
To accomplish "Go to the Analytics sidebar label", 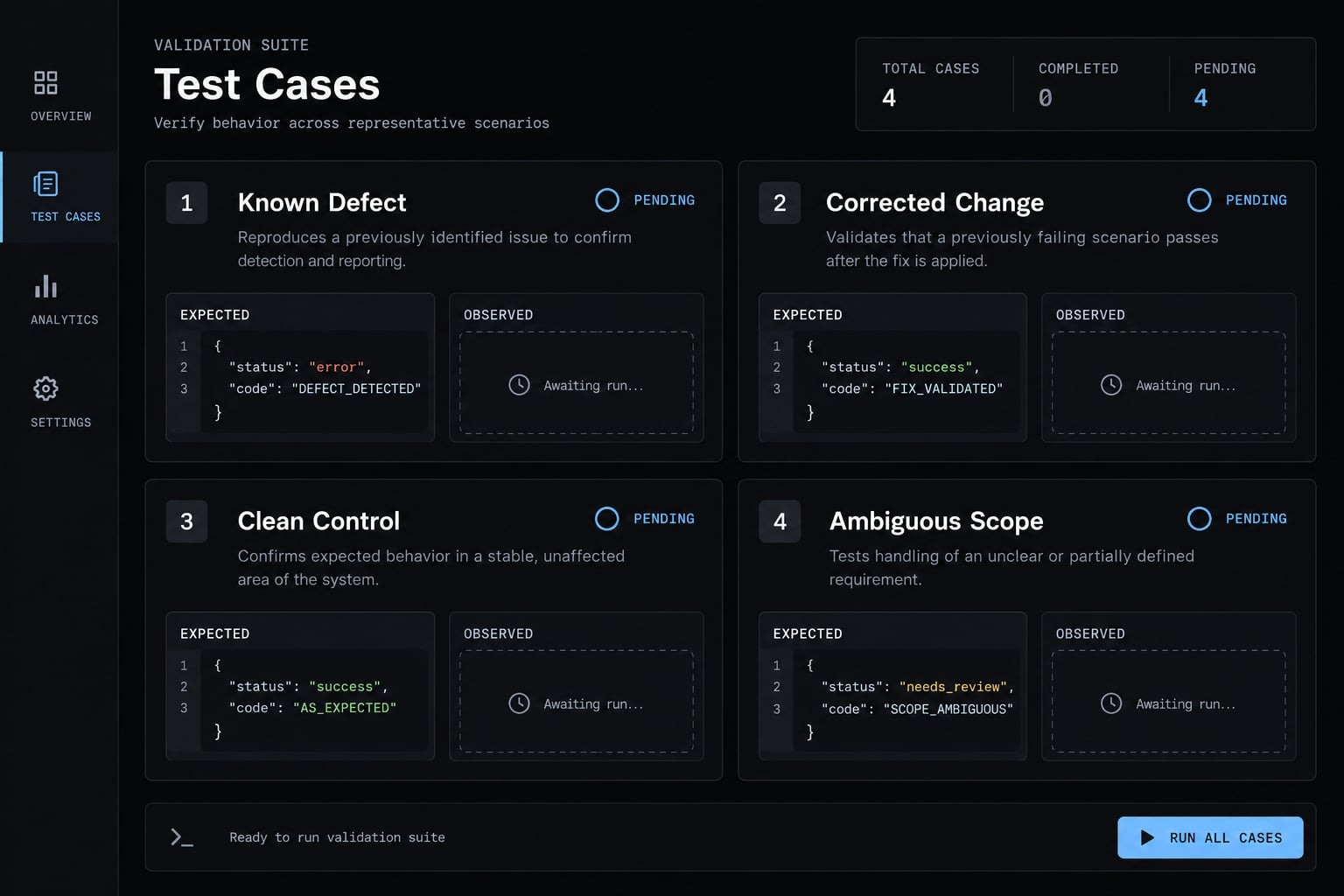I will pos(65,320).
